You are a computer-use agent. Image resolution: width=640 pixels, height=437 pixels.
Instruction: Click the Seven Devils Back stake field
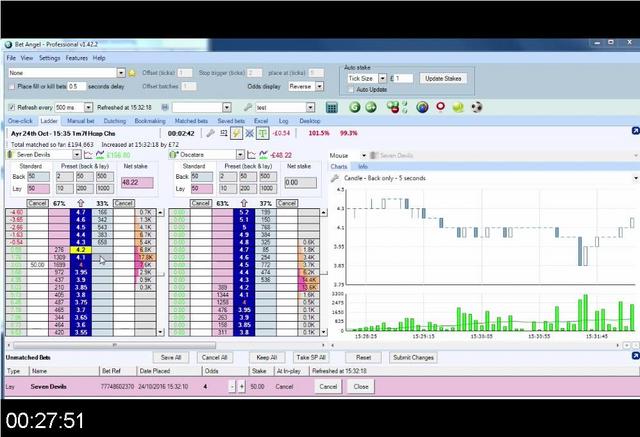click(x=38, y=177)
